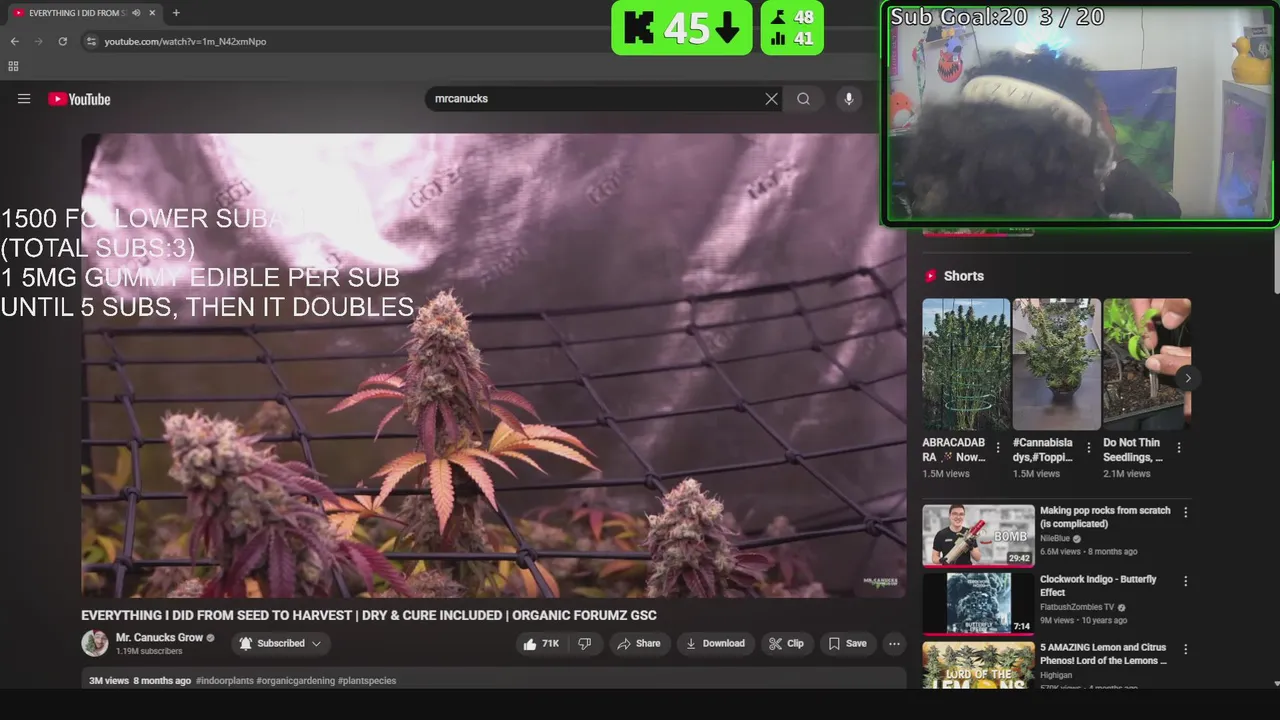
Task: Share the video
Action: coord(639,644)
